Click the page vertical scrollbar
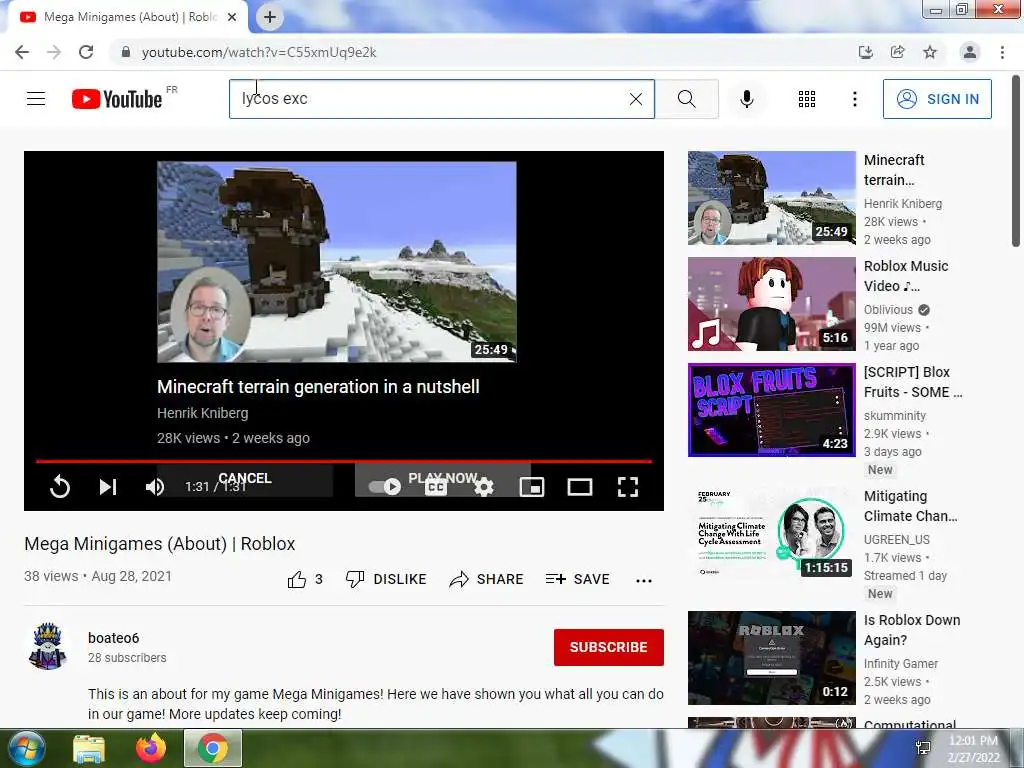Viewport: 1024px width, 768px height. pos(1016,161)
